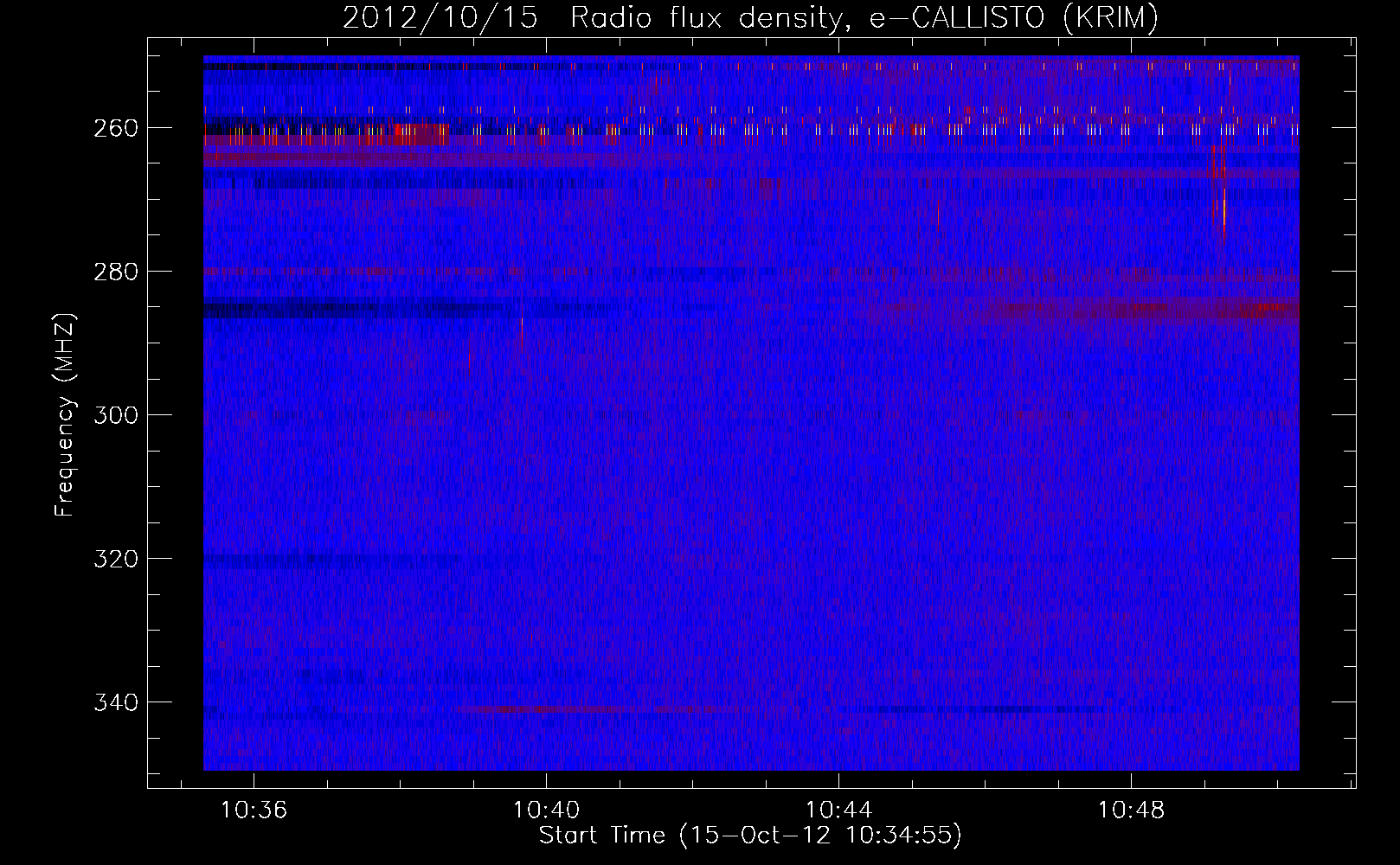
Task: Click the 10:44 time tick label
Action: pos(838,811)
